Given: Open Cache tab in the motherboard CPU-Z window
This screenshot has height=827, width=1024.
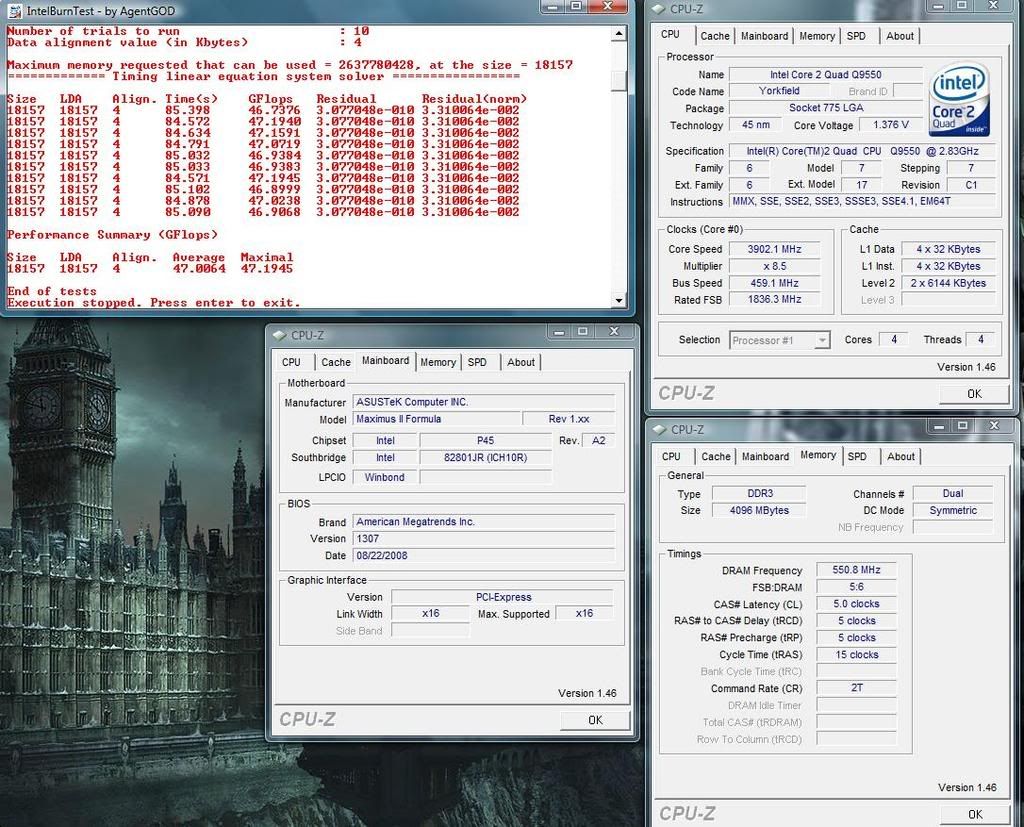Looking at the screenshot, I should click(x=336, y=362).
